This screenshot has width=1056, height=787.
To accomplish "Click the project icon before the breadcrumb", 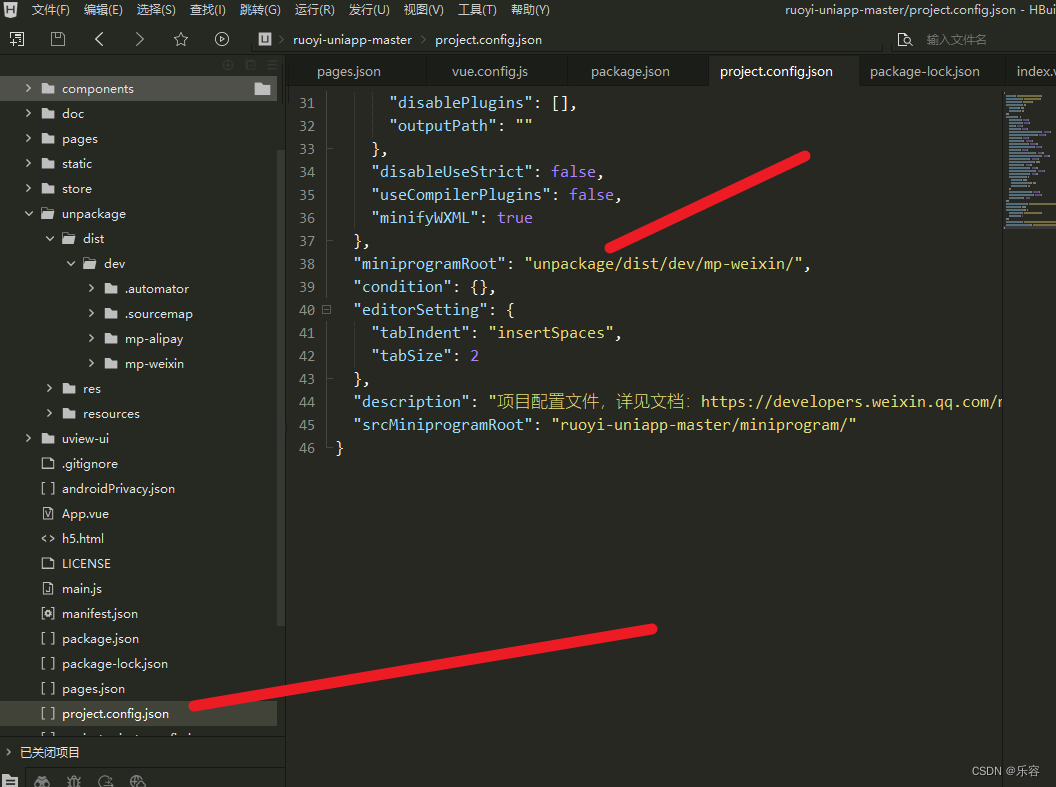I will (265, 40).
